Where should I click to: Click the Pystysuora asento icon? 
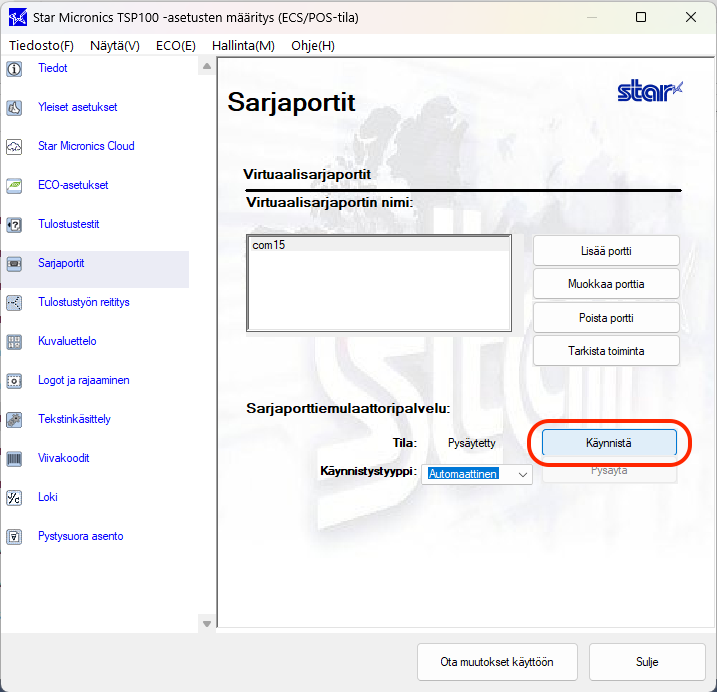(x=14, y=536)
